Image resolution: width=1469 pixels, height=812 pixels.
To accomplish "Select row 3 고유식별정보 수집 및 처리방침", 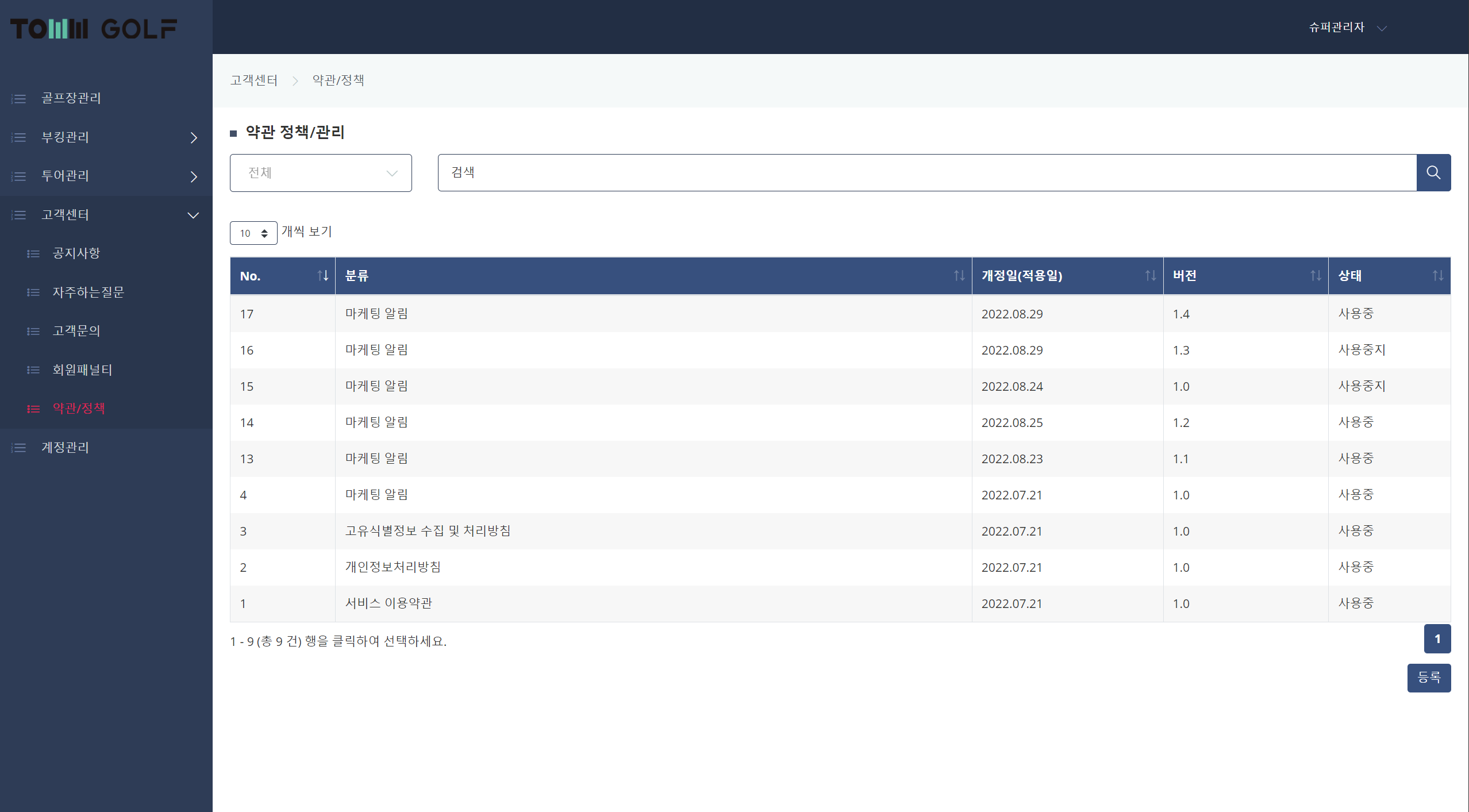I will pos(428,531).
